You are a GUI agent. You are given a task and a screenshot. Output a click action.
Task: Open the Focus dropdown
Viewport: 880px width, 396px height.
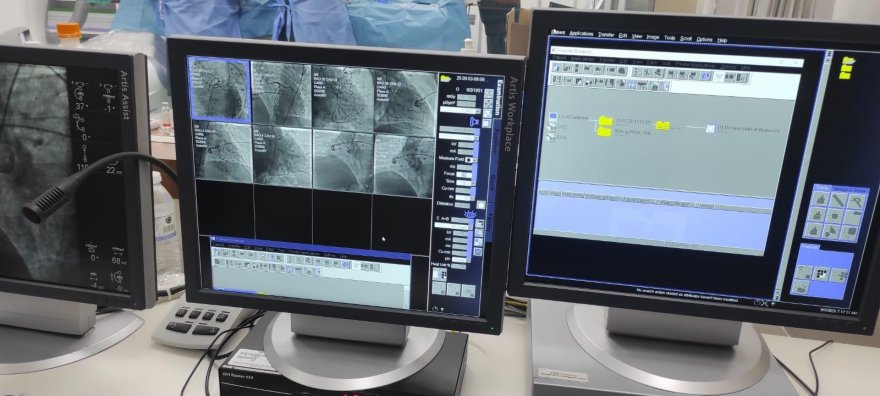pyautogui.click(x=464, y=174)
